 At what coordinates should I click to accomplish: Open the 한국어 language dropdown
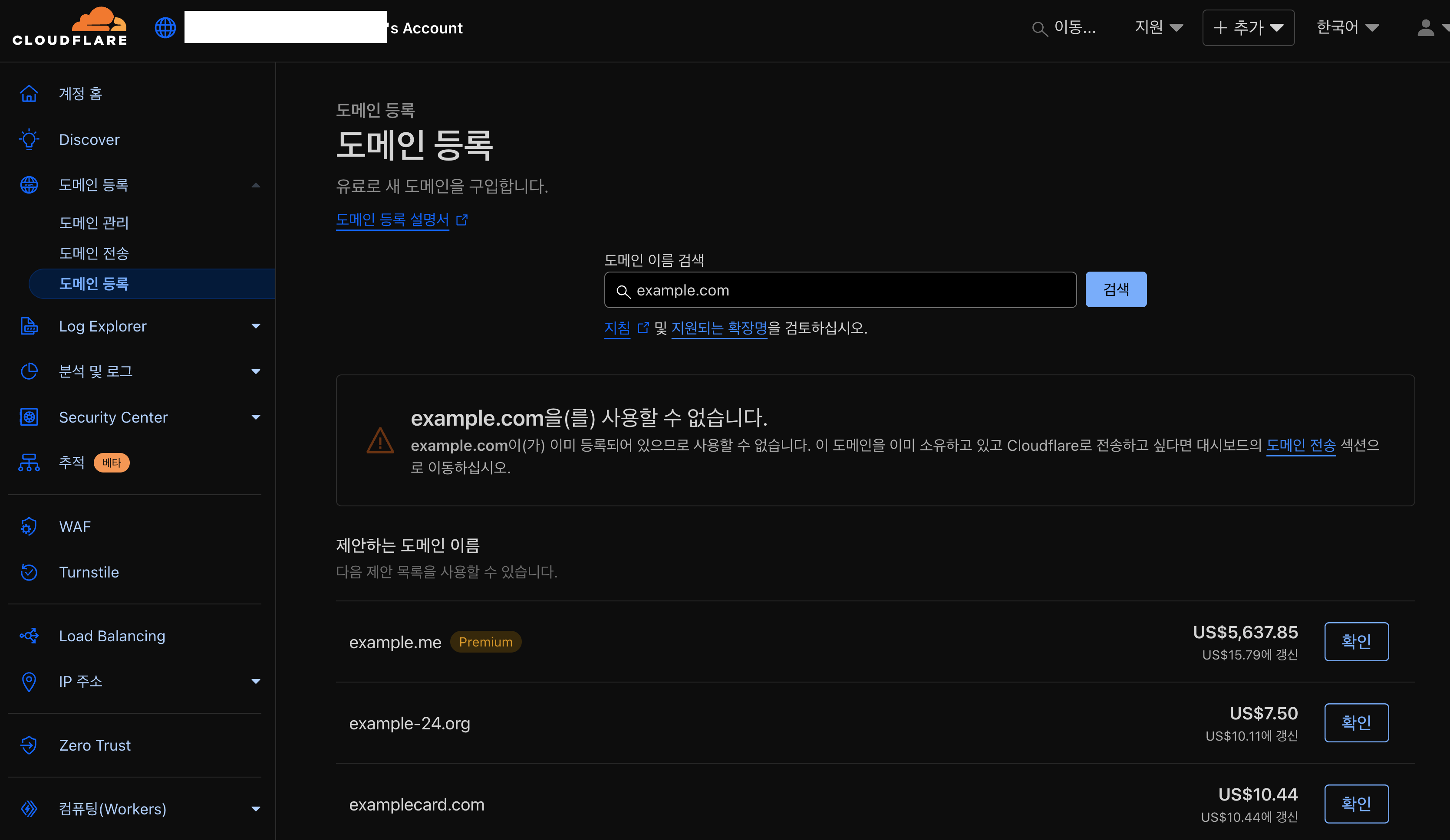click(1348, 28)
